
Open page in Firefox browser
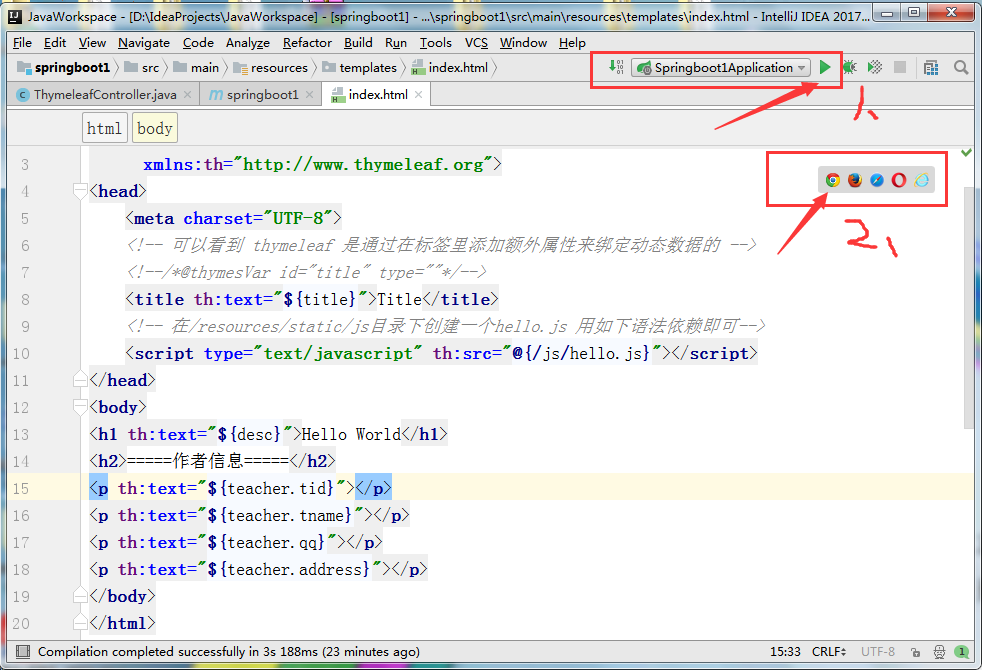pyautogui.click(x=855, y=180)
